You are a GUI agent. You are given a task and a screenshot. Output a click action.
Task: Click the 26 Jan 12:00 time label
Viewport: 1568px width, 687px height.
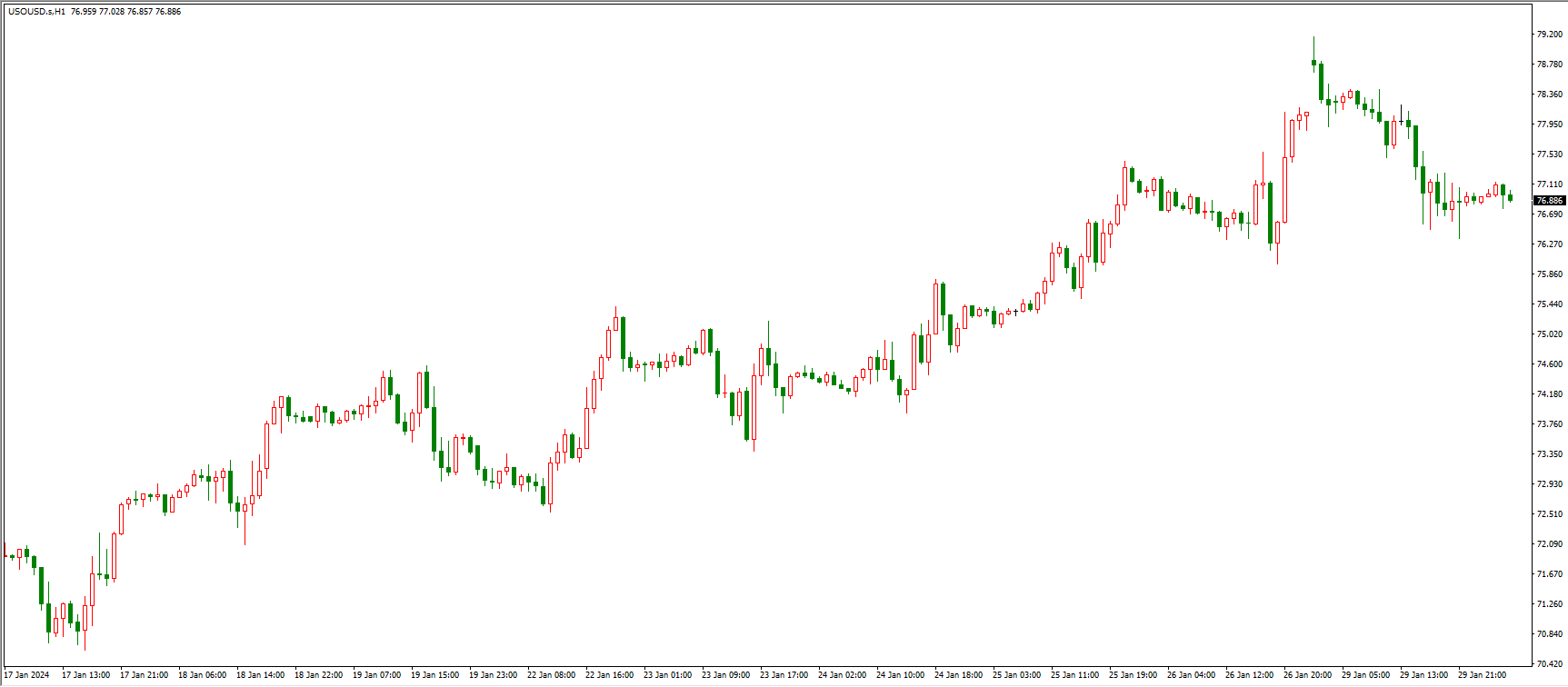pos(1249,675)
